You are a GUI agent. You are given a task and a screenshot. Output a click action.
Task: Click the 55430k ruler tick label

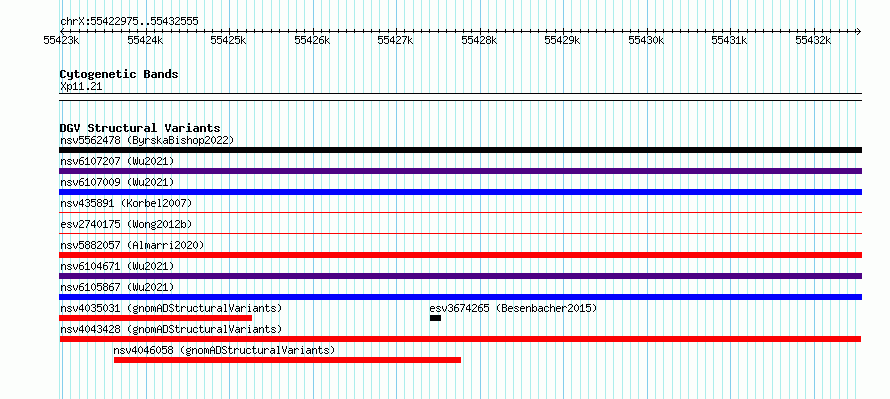coord(646,40)
